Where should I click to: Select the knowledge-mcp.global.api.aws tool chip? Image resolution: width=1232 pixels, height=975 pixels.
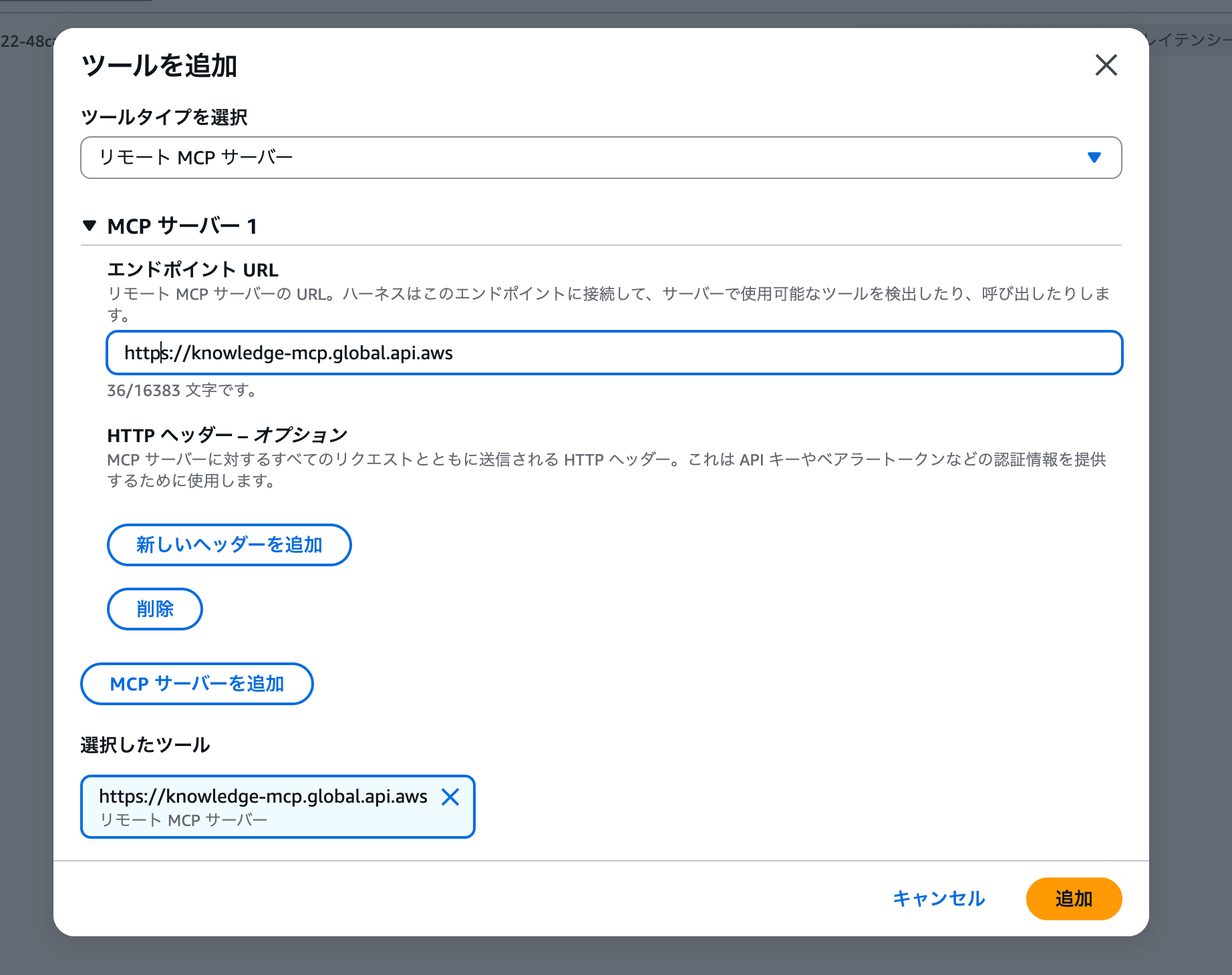pos(277,807)
